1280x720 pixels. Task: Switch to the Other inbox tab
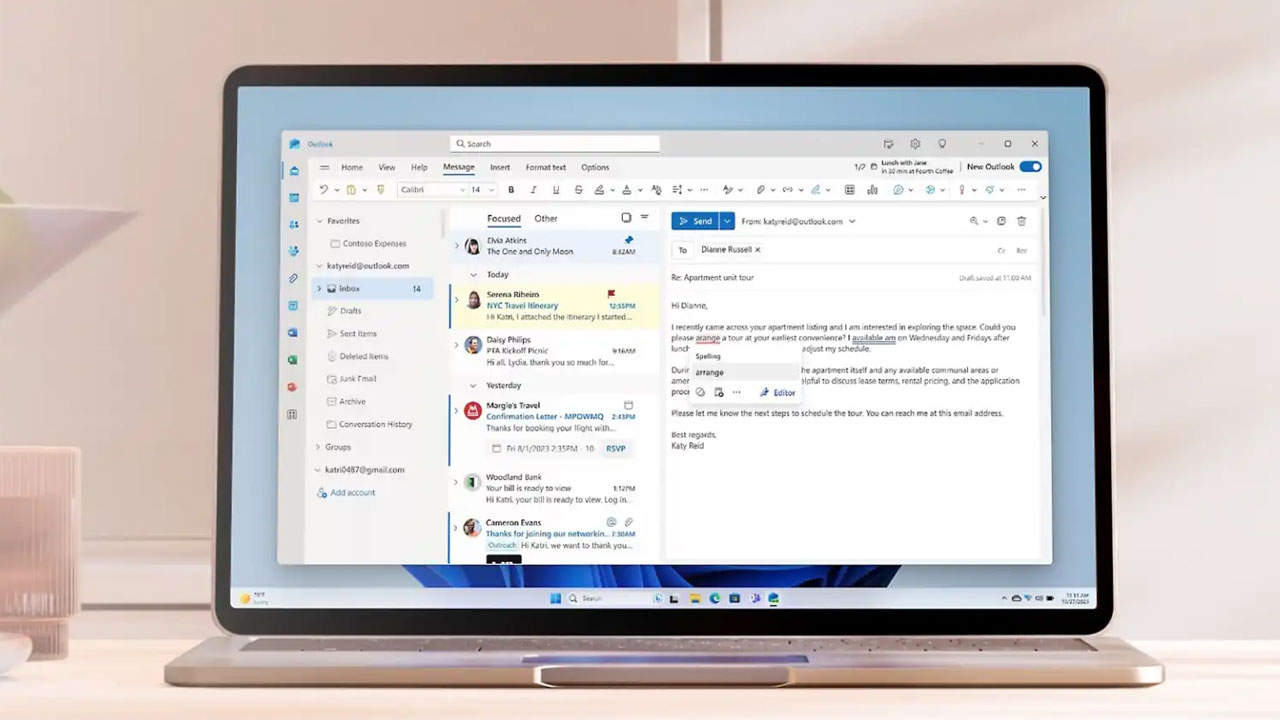pyautogui.click(x=546, y=218)
